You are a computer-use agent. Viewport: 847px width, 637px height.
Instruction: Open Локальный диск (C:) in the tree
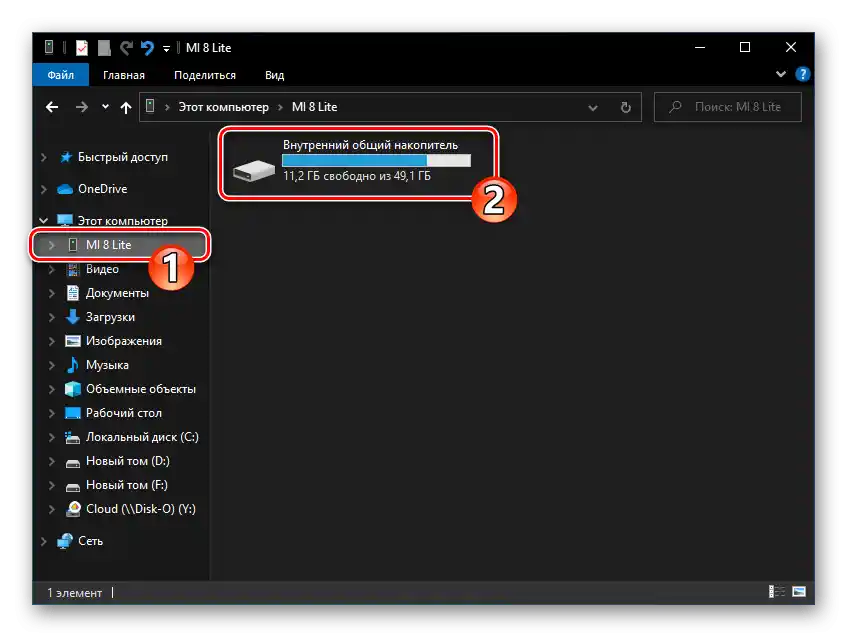click(x=142, y=437)
